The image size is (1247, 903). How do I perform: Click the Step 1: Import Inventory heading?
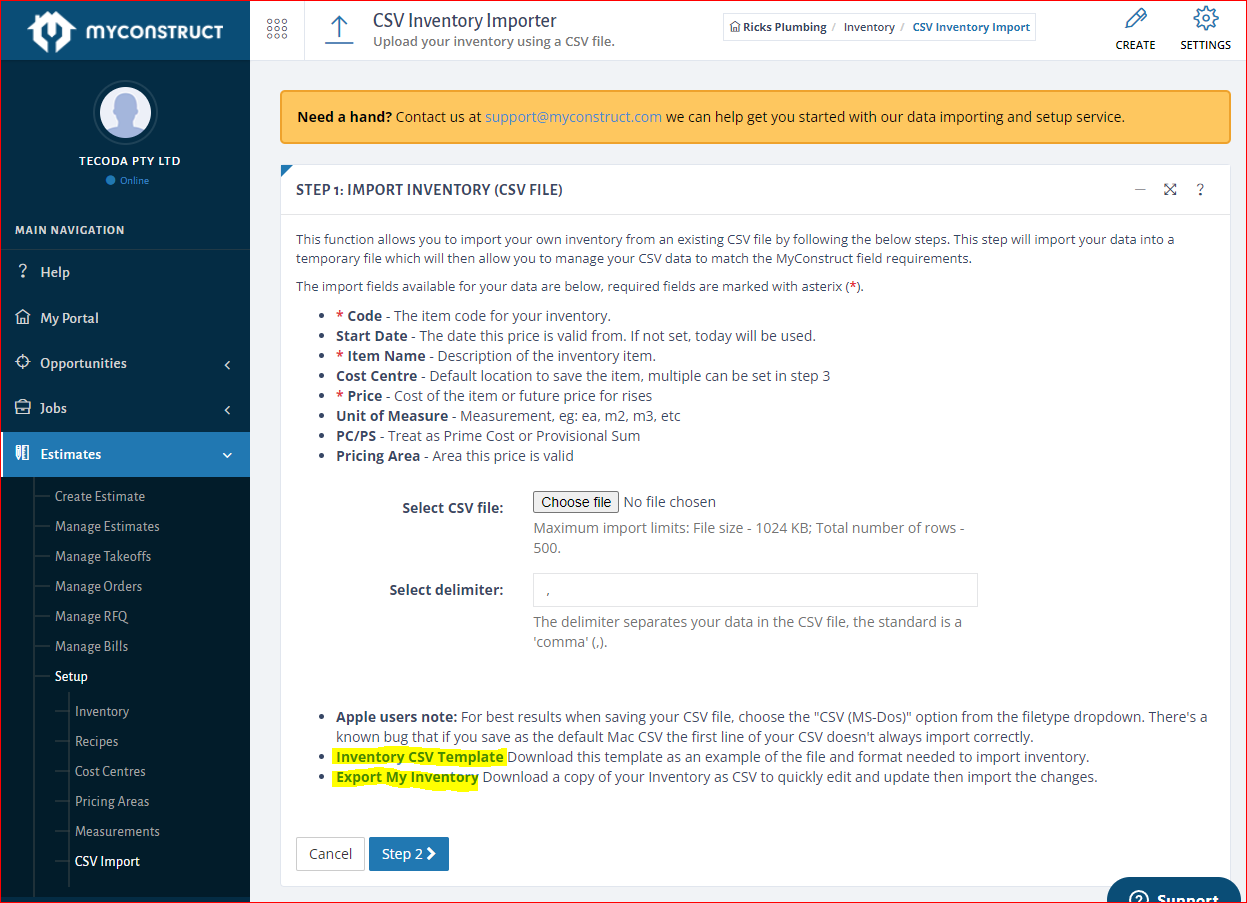click(429, 190)
